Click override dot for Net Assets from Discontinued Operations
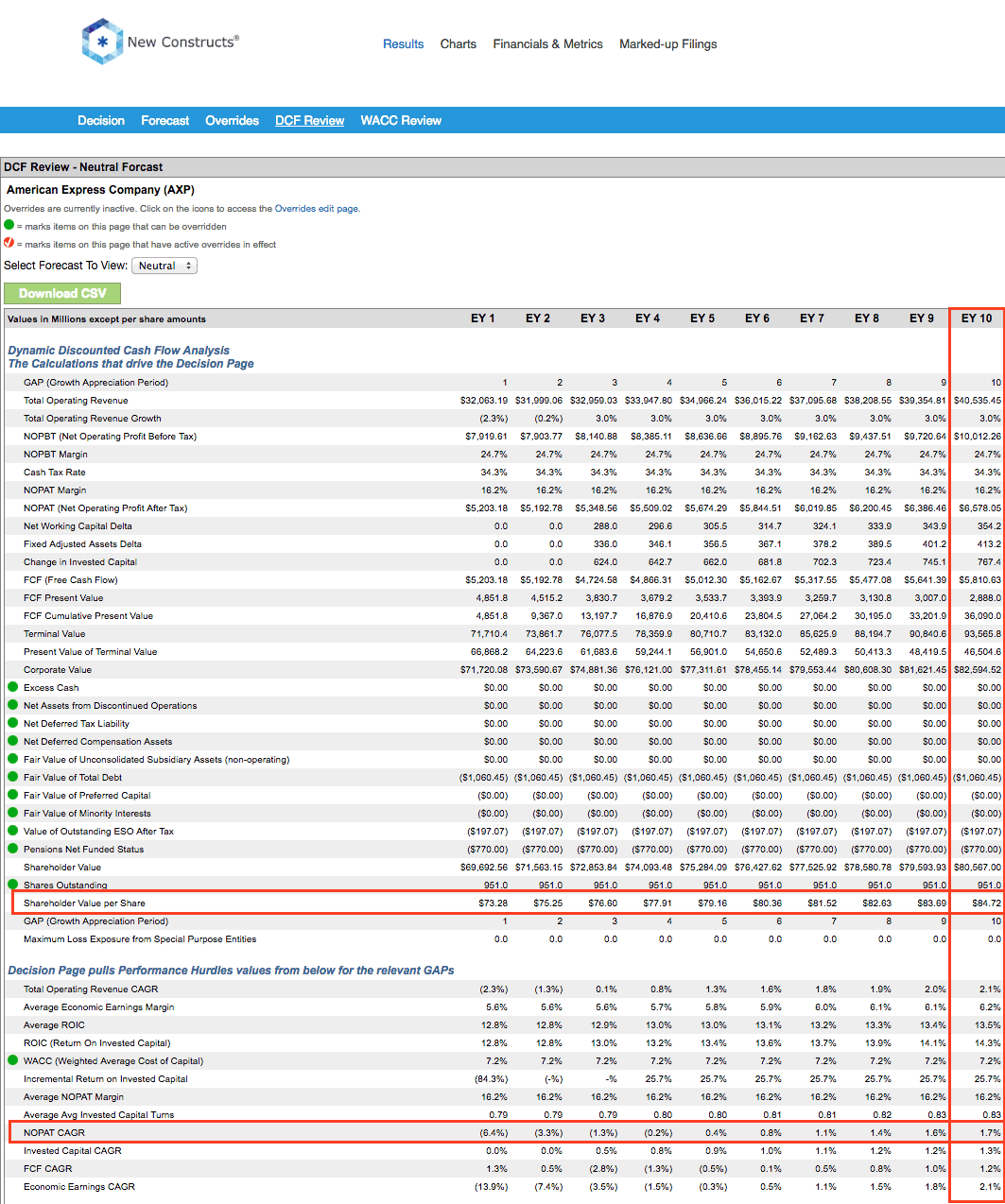 pos(13,705)
